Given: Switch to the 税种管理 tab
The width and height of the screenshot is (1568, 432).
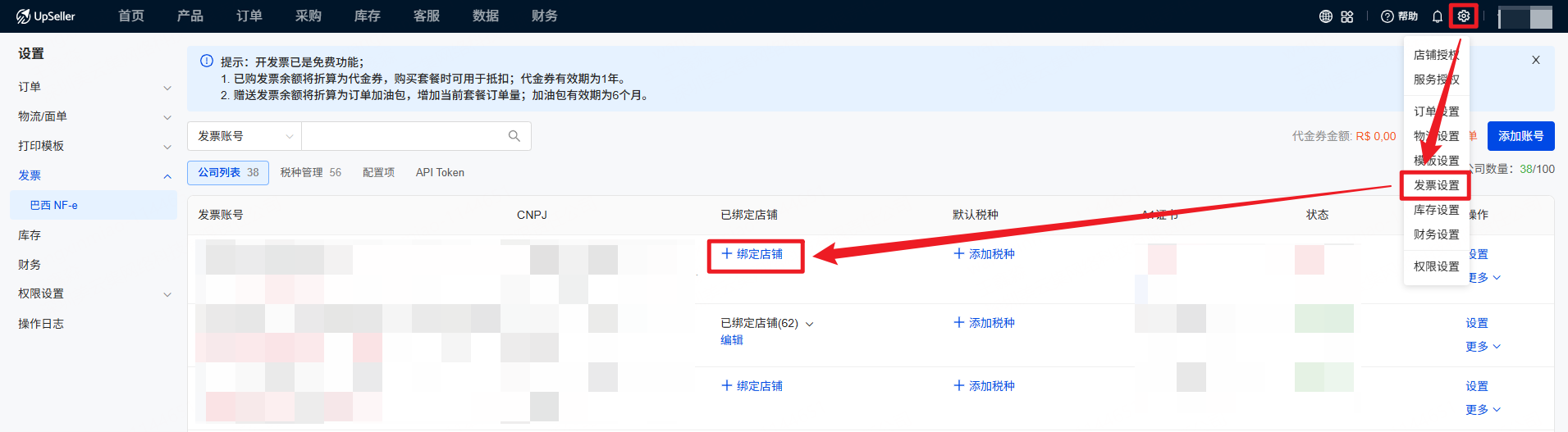Looking at the screenshot, I should [x=309, y=172].
